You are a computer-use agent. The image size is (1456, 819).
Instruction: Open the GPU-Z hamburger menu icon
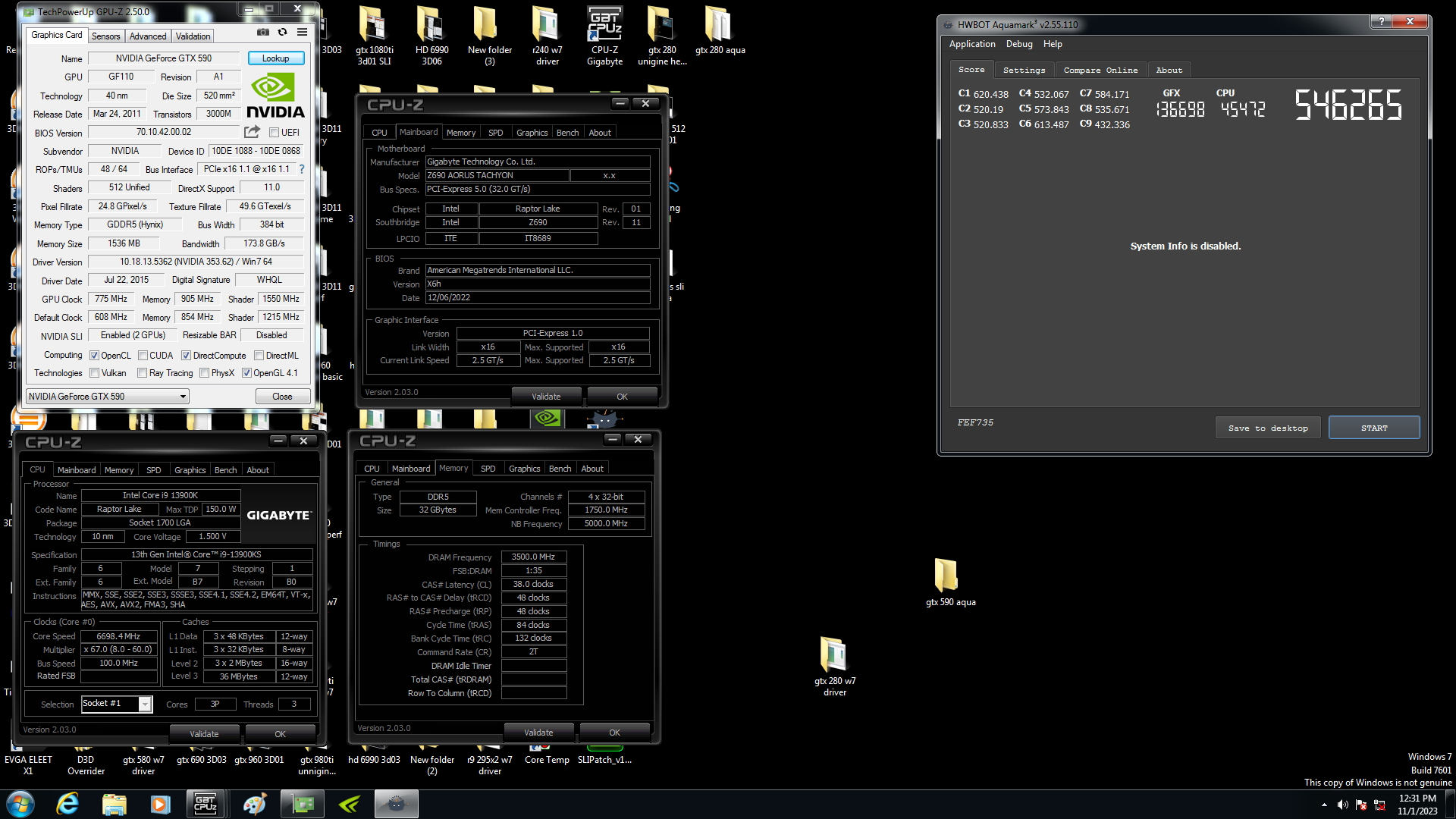tap(302, 33)
